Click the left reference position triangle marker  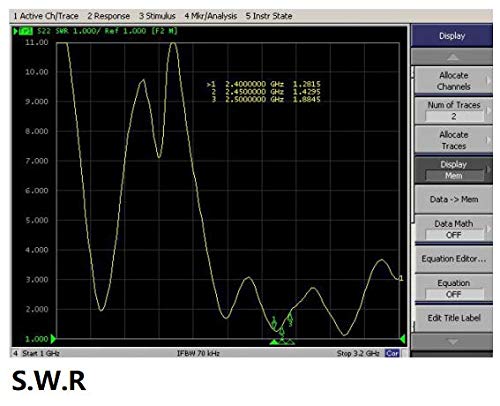[53, 339]
